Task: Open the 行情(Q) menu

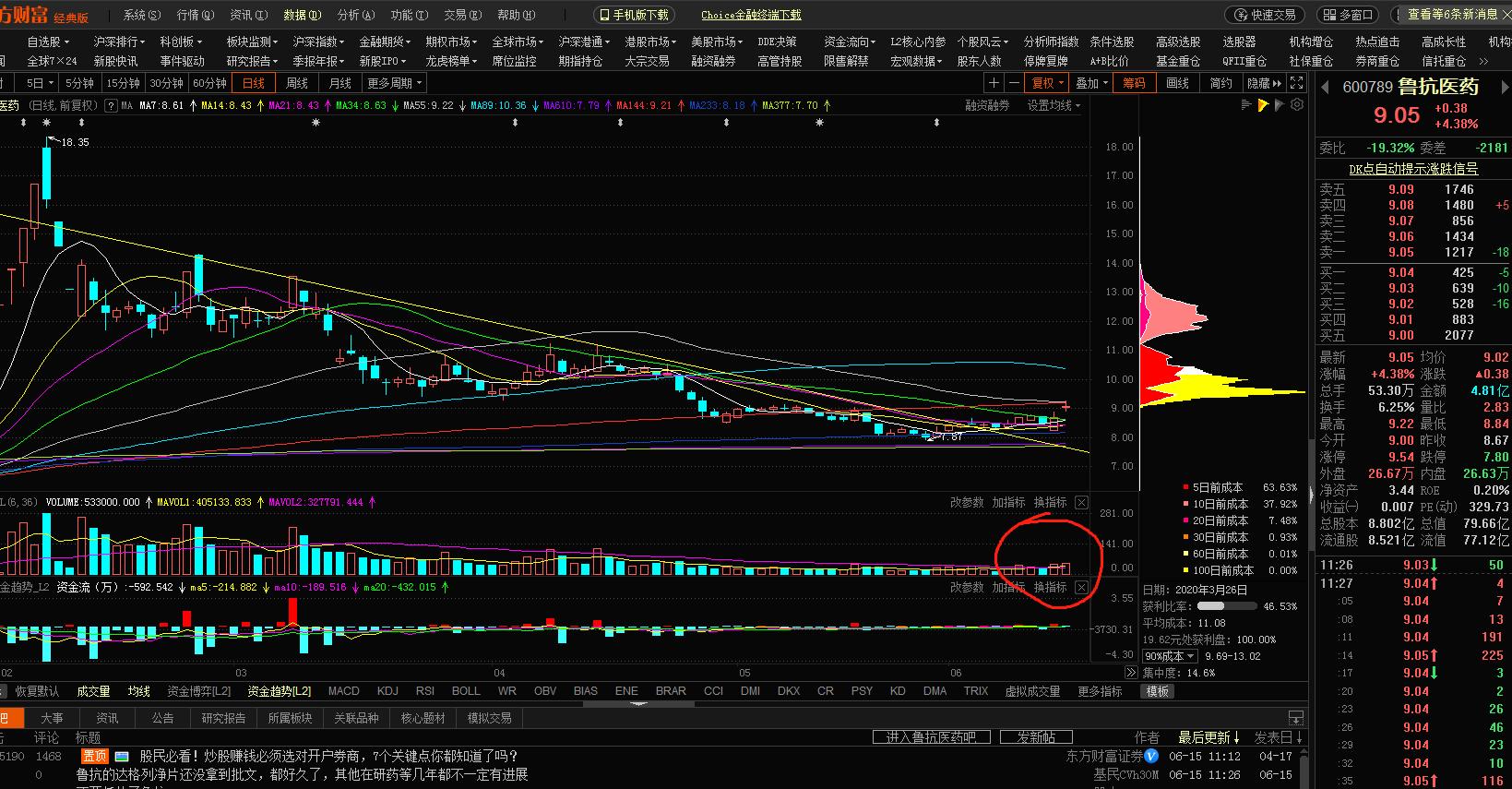Action: click(196, 15)
